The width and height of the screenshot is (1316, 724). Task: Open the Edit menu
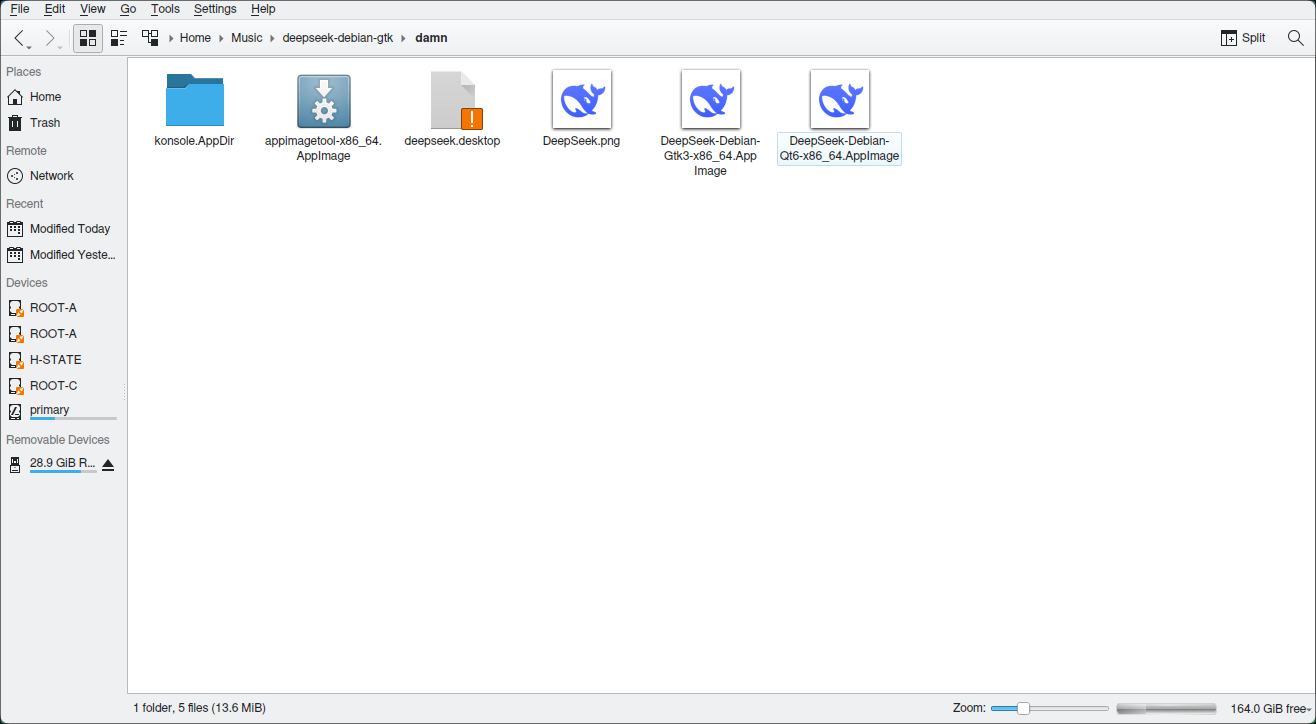tap(55, 9)
